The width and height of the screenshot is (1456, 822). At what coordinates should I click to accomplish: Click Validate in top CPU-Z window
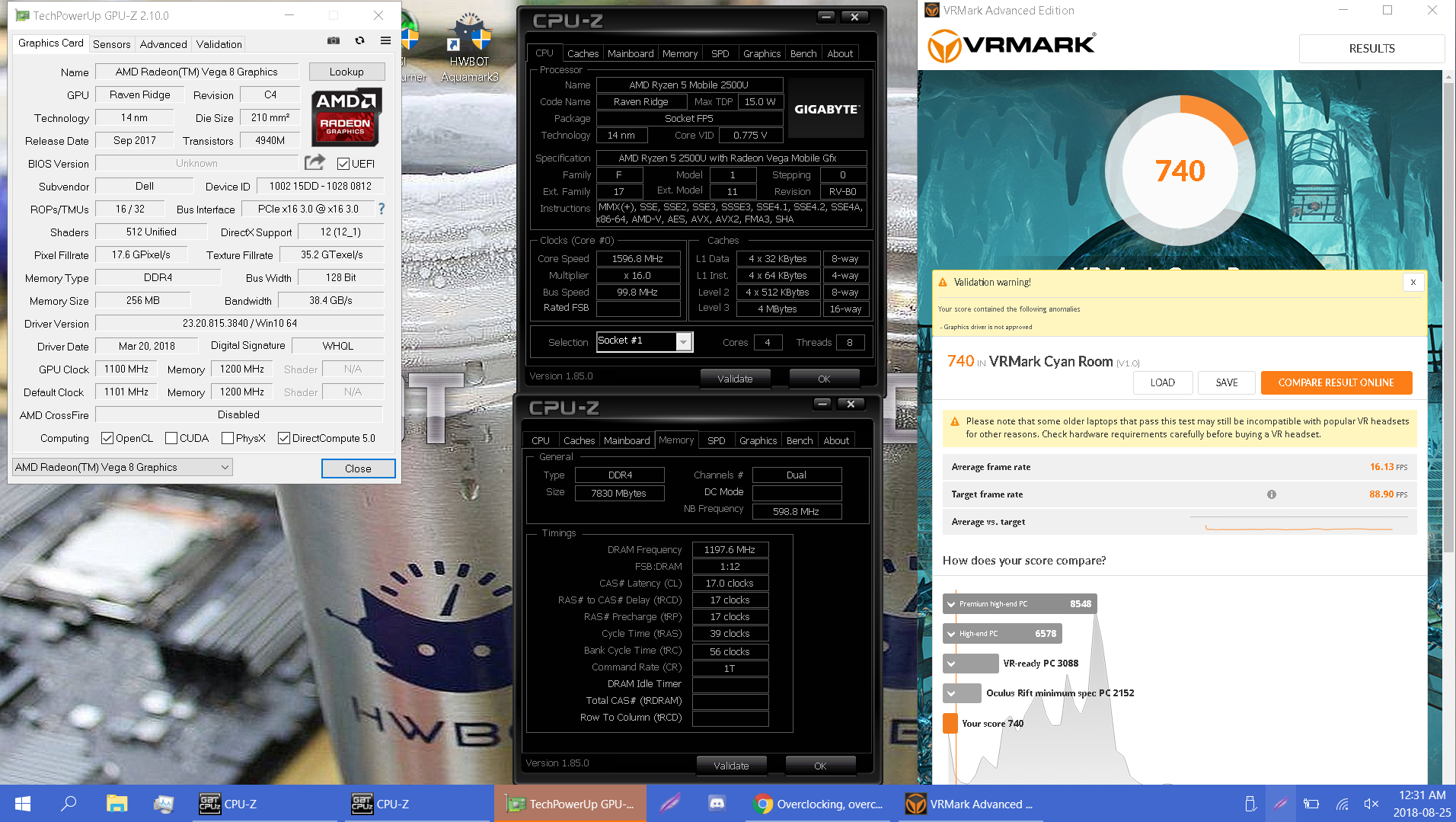pyautogui.click(x=735, y=379)
